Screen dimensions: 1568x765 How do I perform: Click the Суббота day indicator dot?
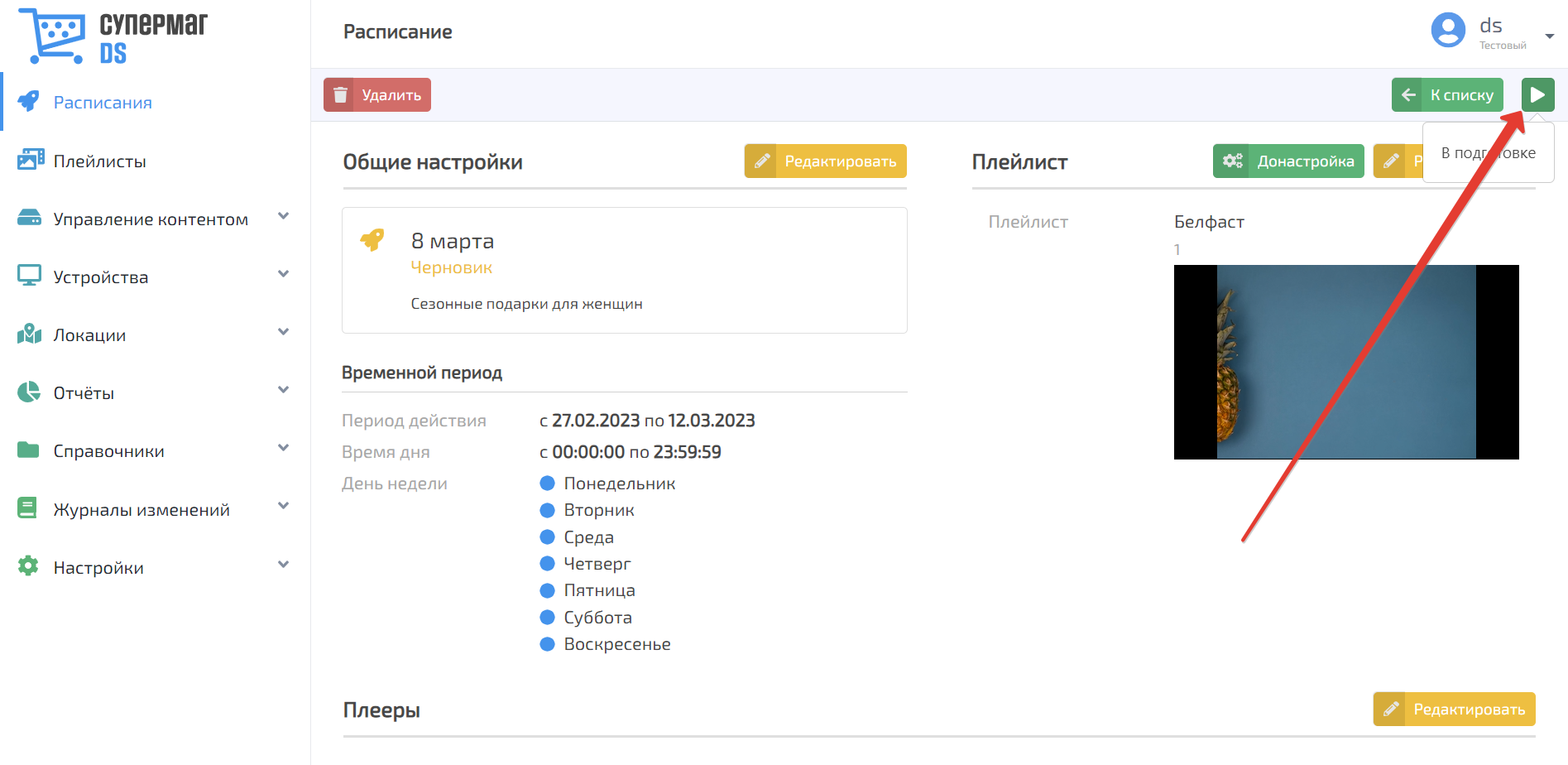(x=547, y=617)
